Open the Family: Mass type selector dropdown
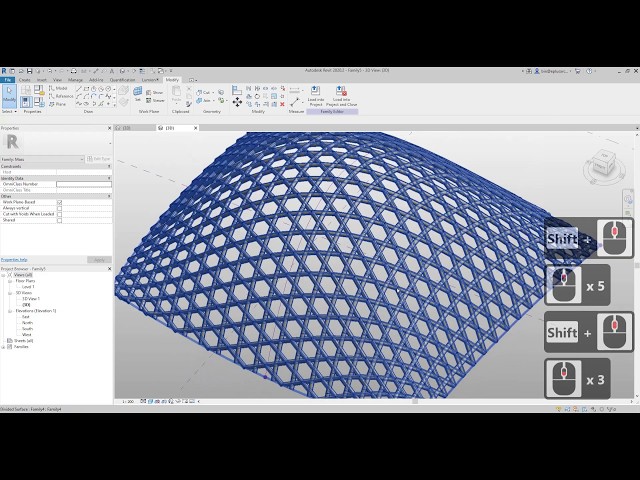 pos(42,159)
